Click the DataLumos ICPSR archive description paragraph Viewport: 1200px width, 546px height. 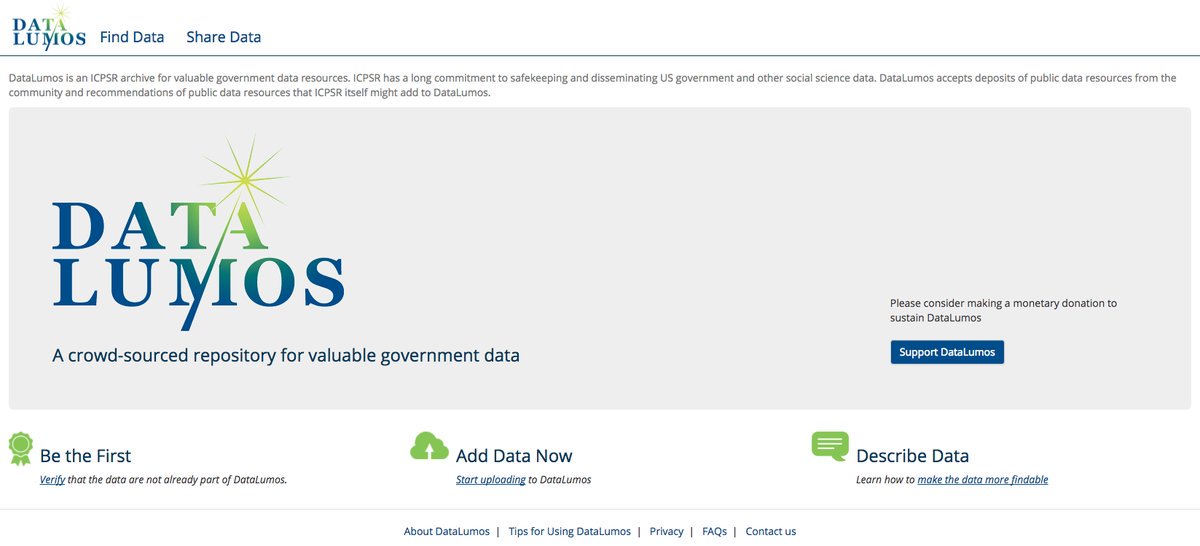(592, 85)
